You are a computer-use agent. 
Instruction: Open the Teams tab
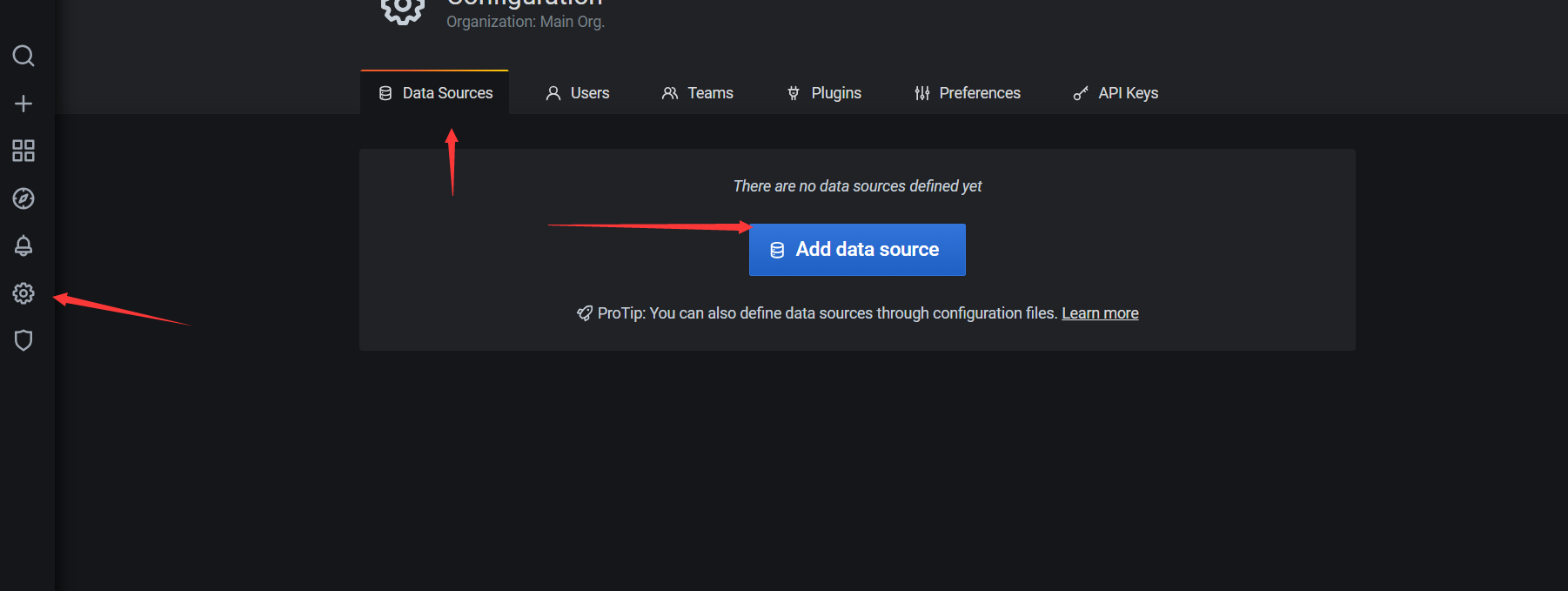(x=698, y=93)
